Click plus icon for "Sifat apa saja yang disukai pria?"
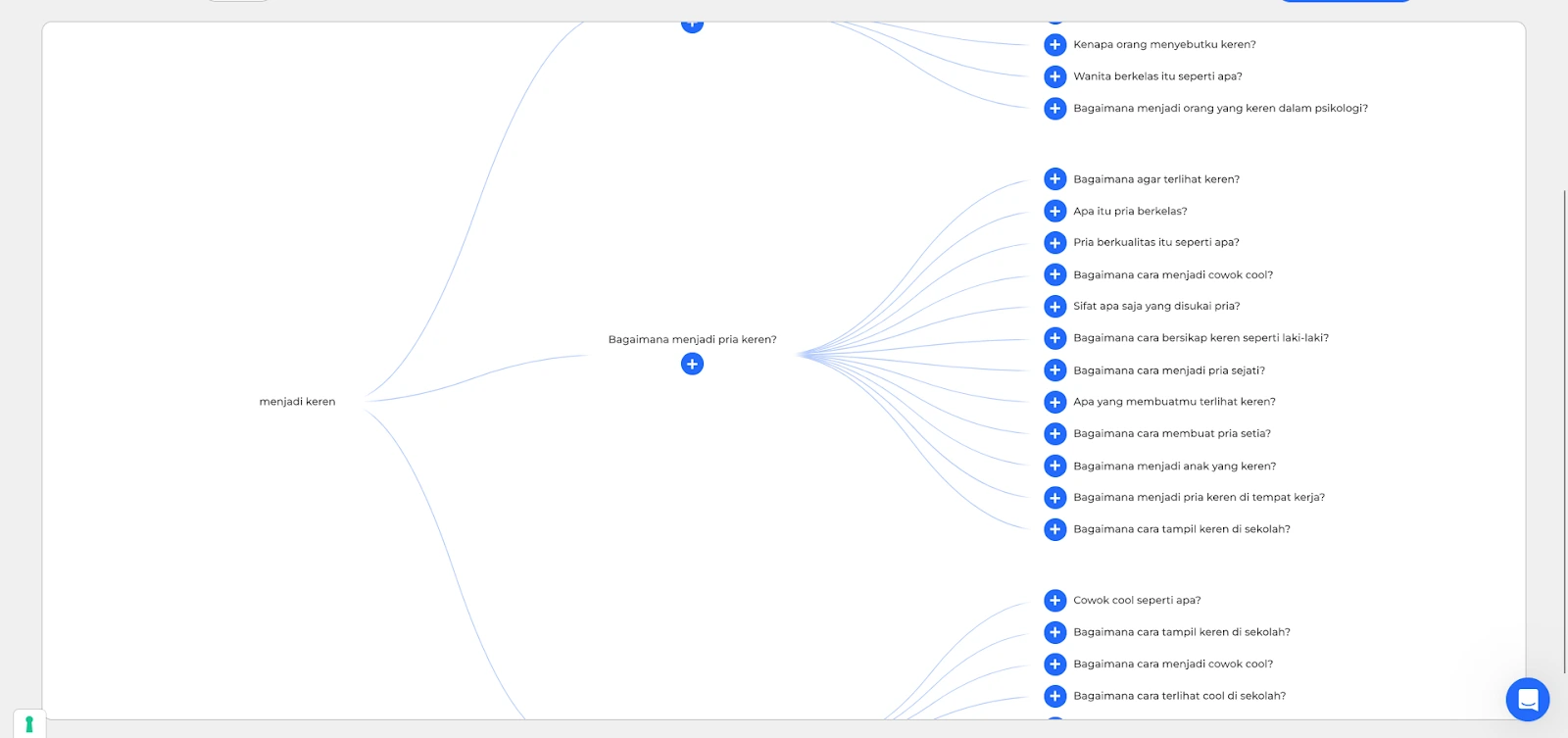This screenshot has height=738, width=1568. [x=1054, y=307]
